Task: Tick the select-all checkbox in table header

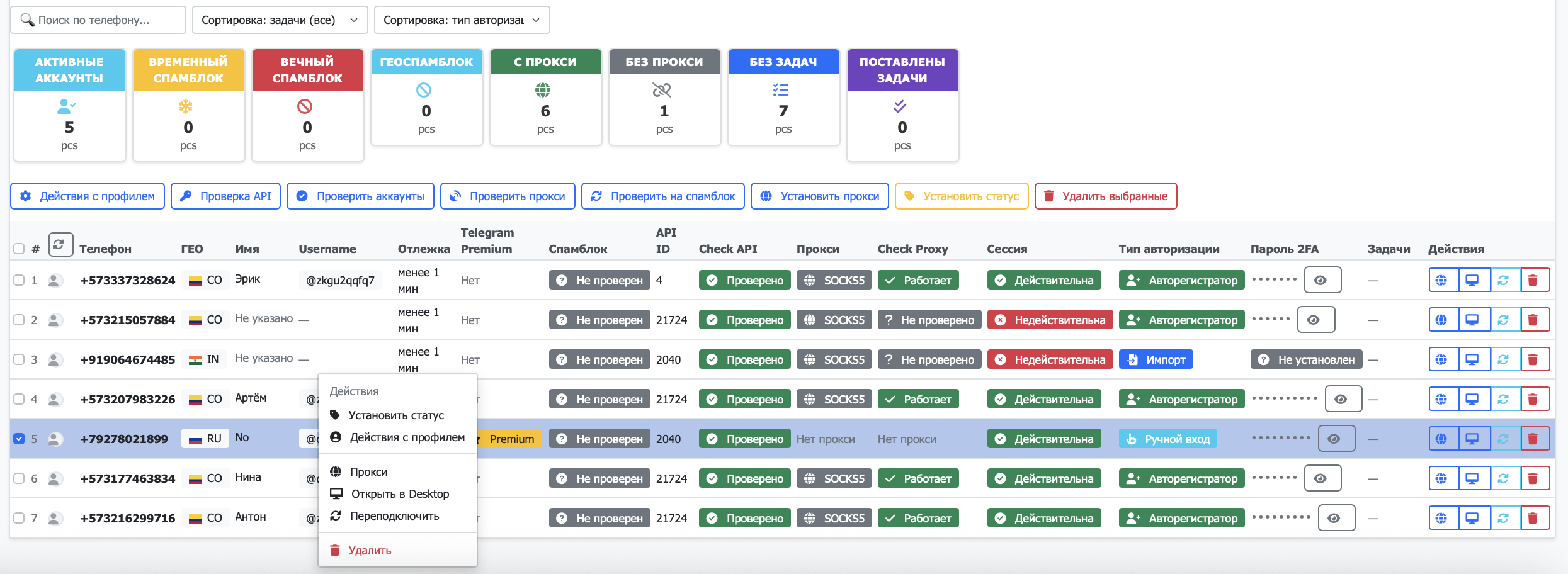Action: coord(19,249)
